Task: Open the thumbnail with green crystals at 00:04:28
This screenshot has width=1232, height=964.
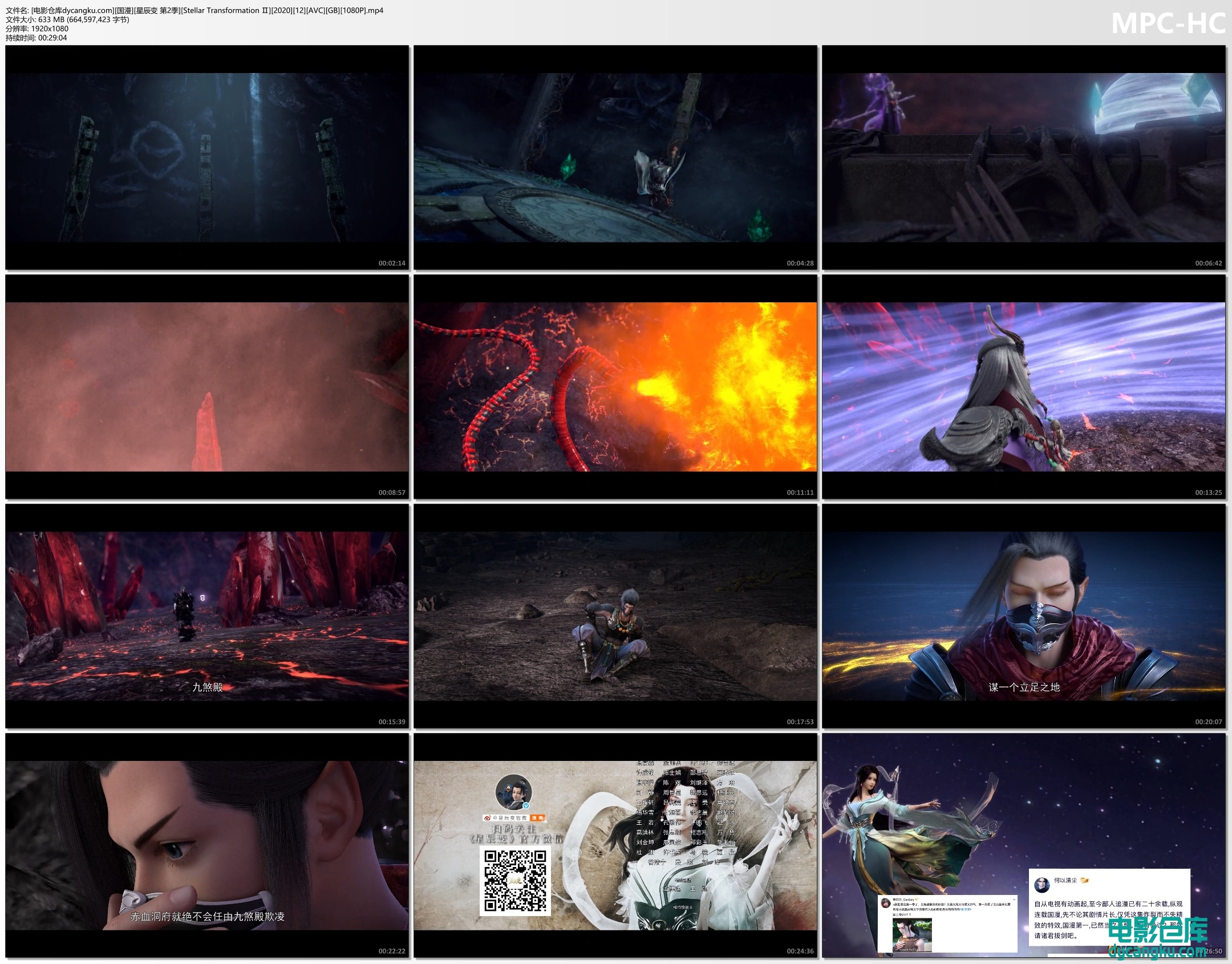Action: point(615,157)
